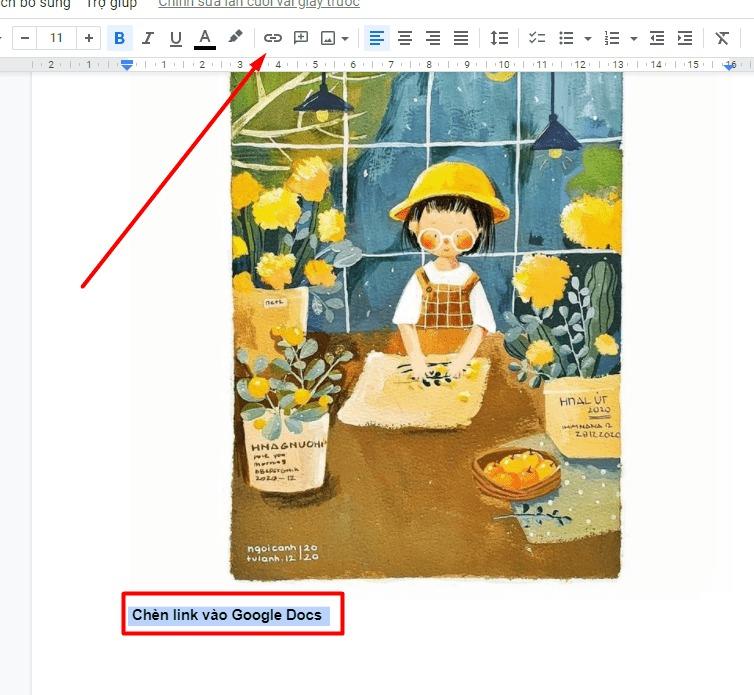Click the insert link icon

click(x=273, y=38)
